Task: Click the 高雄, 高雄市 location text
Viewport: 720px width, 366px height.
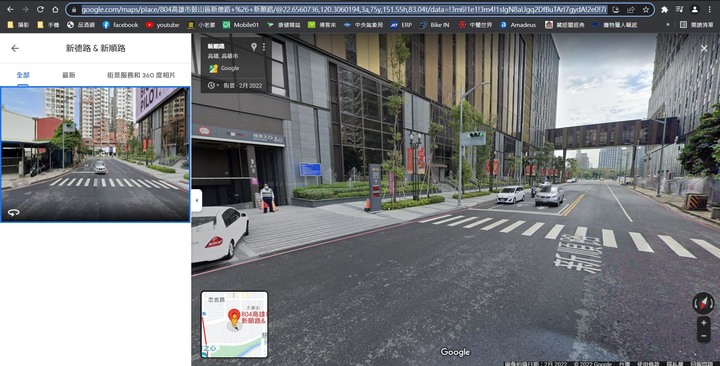Action: 223,56
